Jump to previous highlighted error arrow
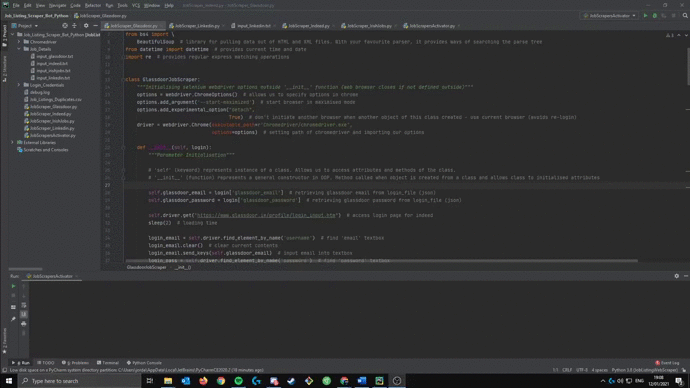The width and height of the screenshot is (690, 388). click(x=679, y=35)
